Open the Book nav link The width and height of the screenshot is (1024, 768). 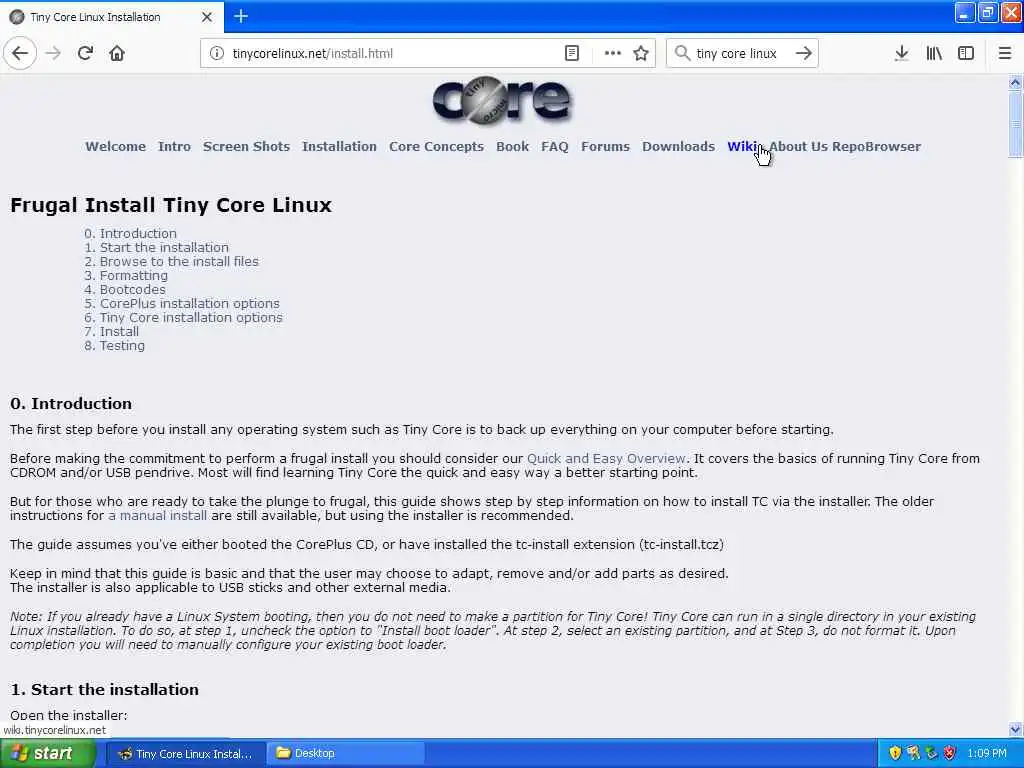click(x=513, y=146)
